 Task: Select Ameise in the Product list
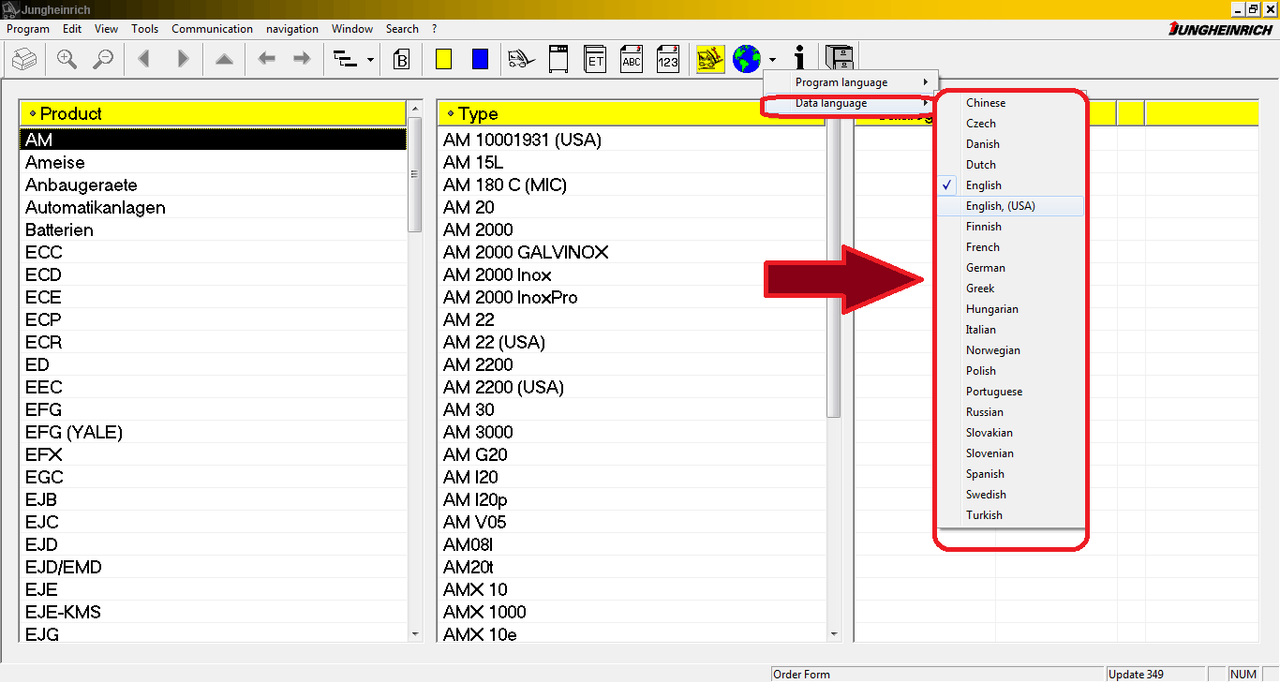pyautogui.click(x=213, y=162)
